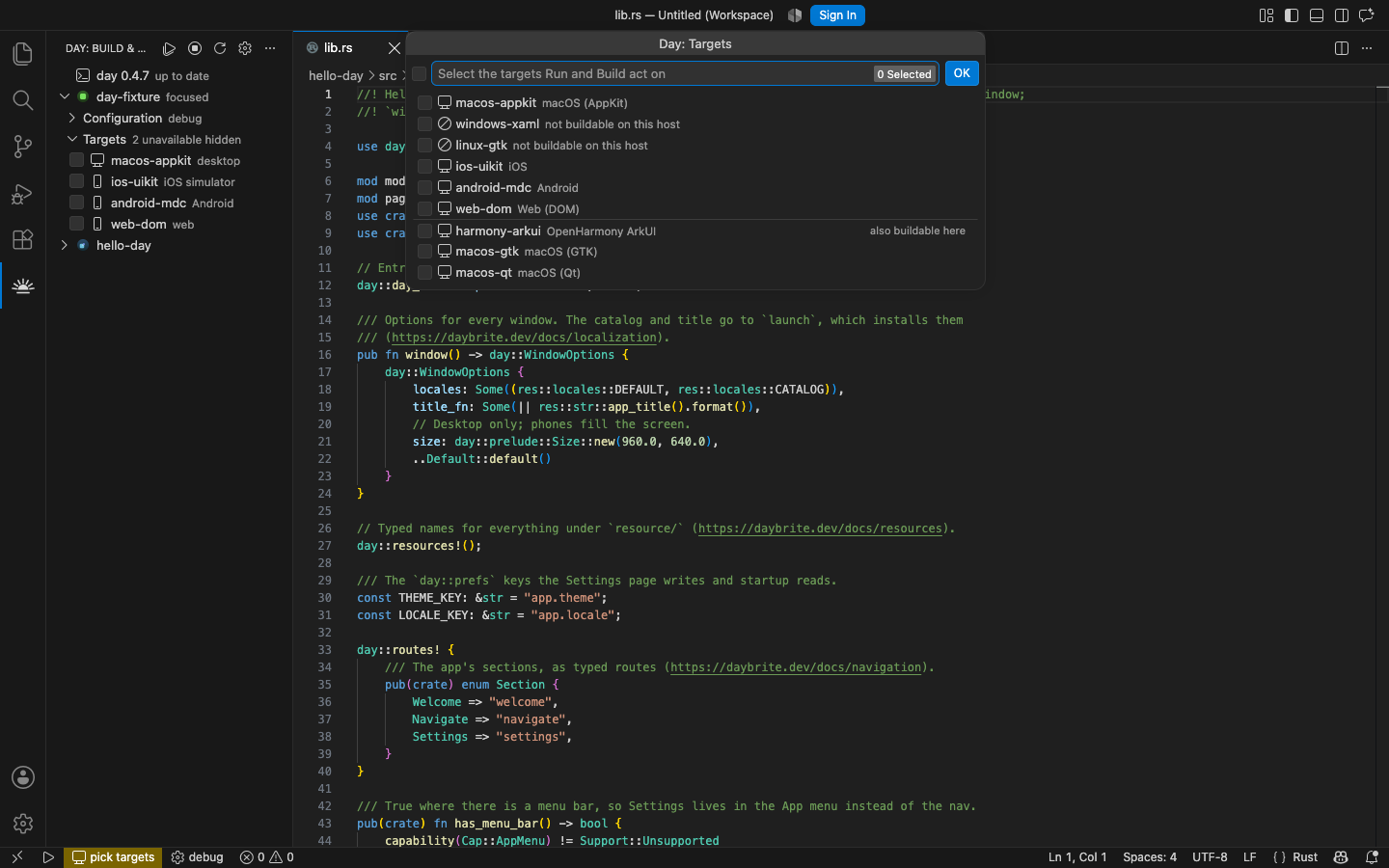Check android-mdc in sidebar tree
The width and height of the screenshot is (1389, 868).
coord(77,203)
